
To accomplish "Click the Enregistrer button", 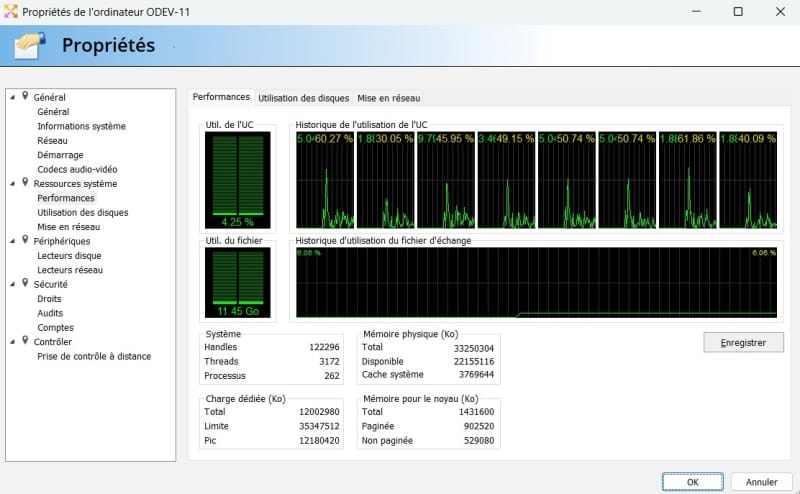I will tap(743, 342).
